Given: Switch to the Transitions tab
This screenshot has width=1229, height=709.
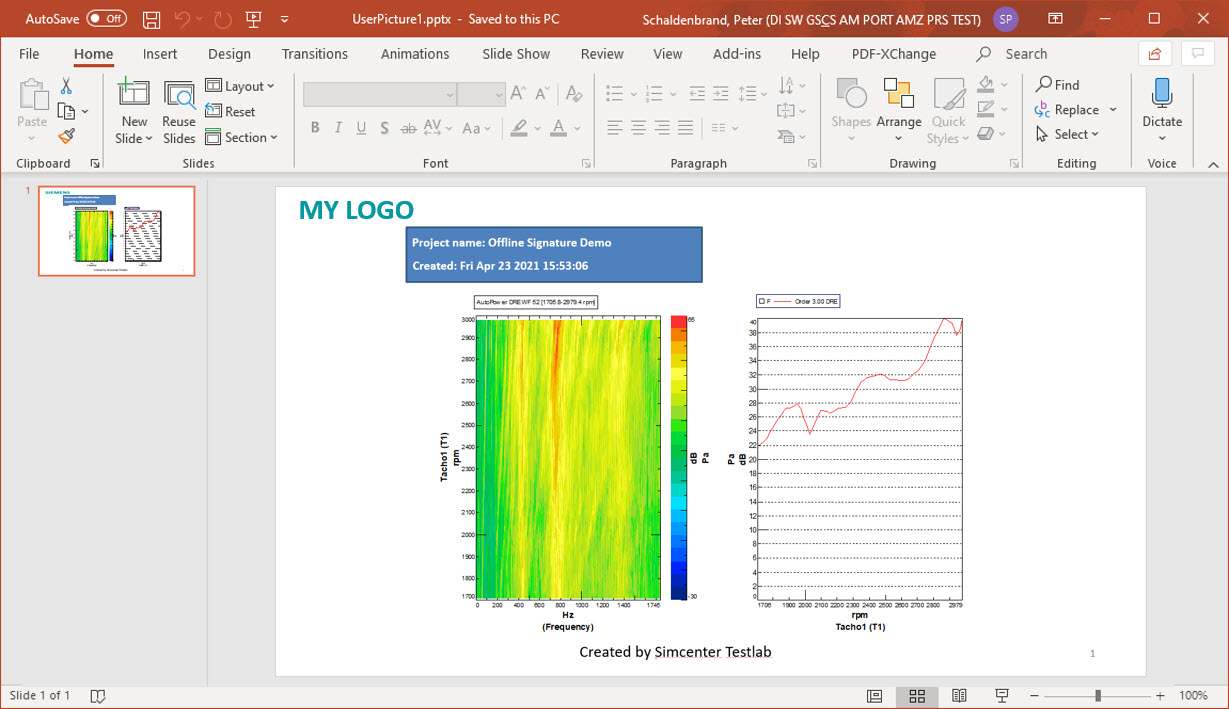Looking at the screenshot, I should 315,54.
